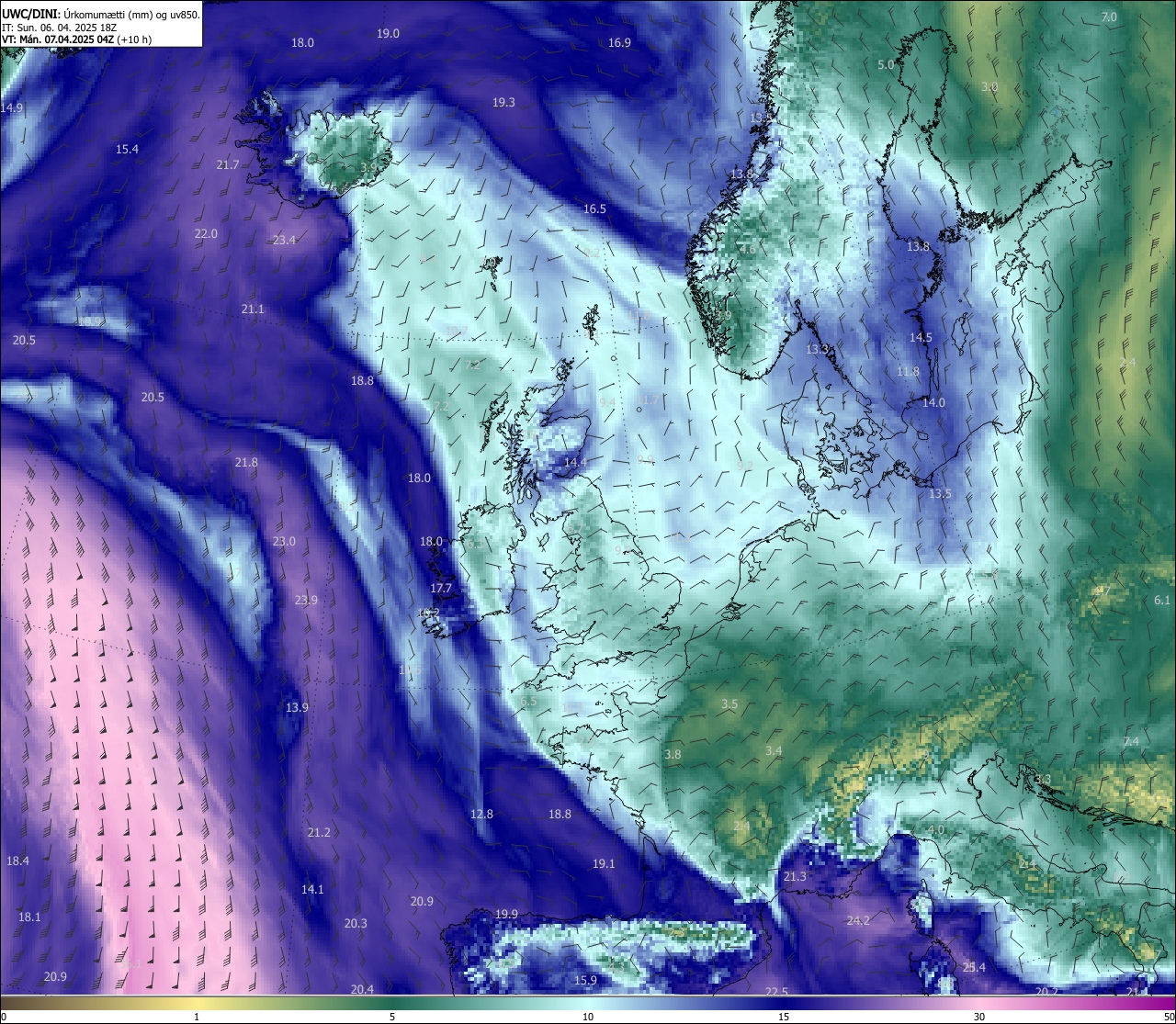The image size is (1176, 1024).
Task: Select the 19.9 value label
Action: coord(506,915)
